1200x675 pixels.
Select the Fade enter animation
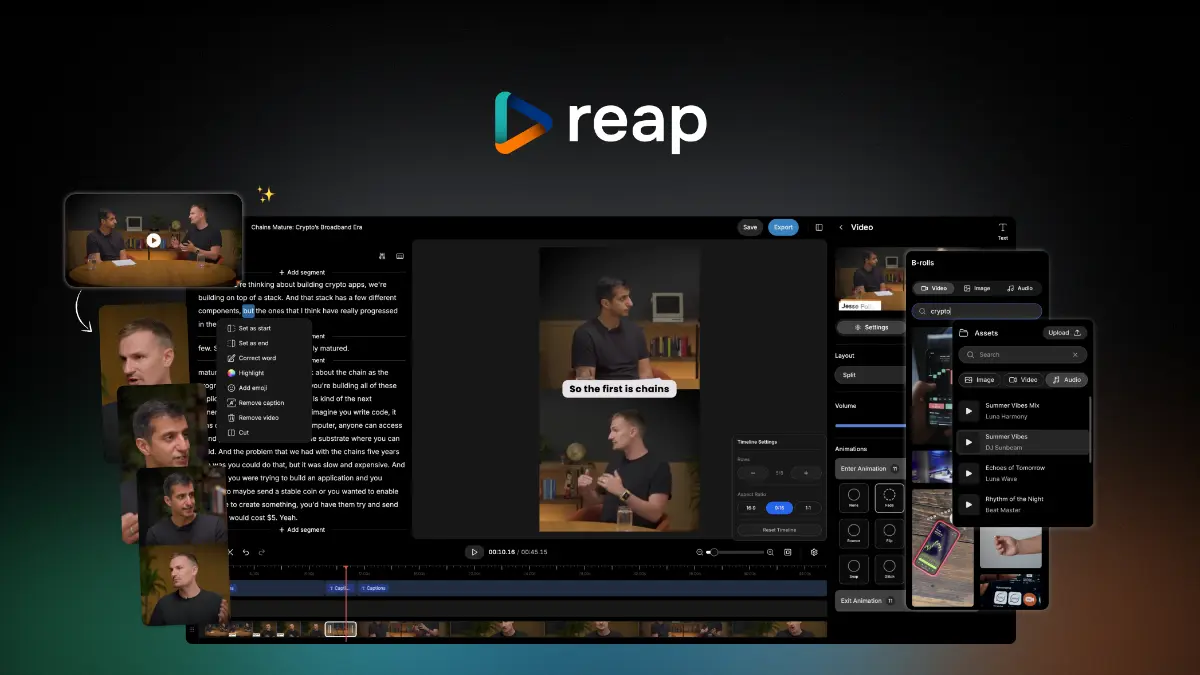(890, 499)
